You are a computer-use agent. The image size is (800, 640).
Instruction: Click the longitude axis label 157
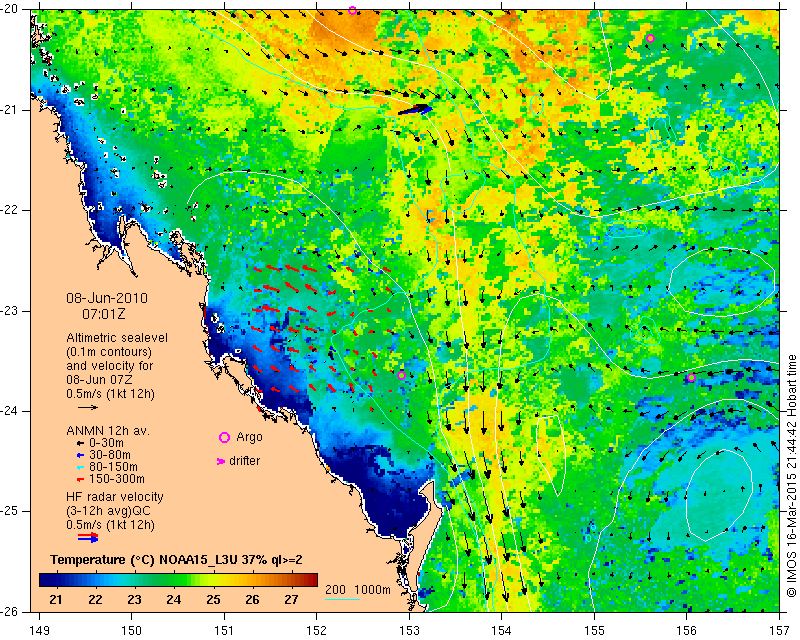780,631
